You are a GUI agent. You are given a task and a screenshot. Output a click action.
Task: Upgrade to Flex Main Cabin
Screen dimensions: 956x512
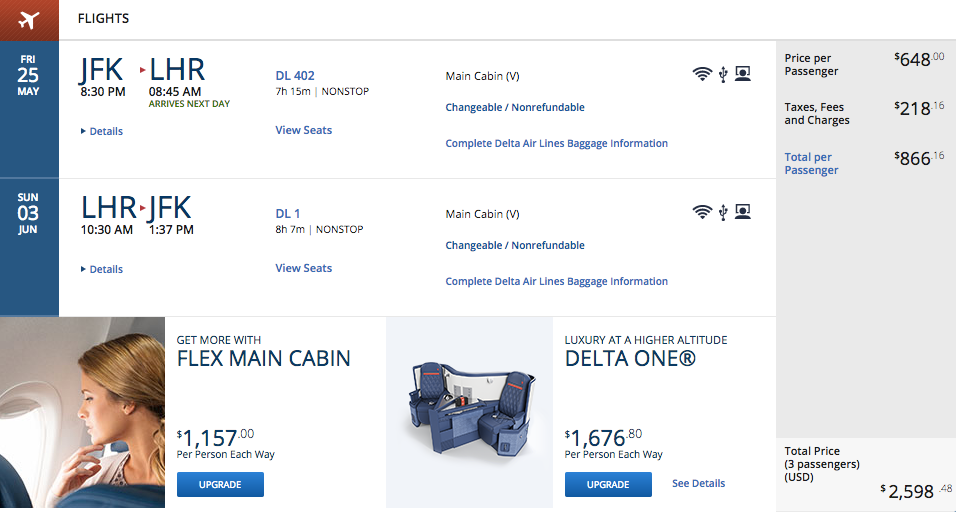pos(220,484)
